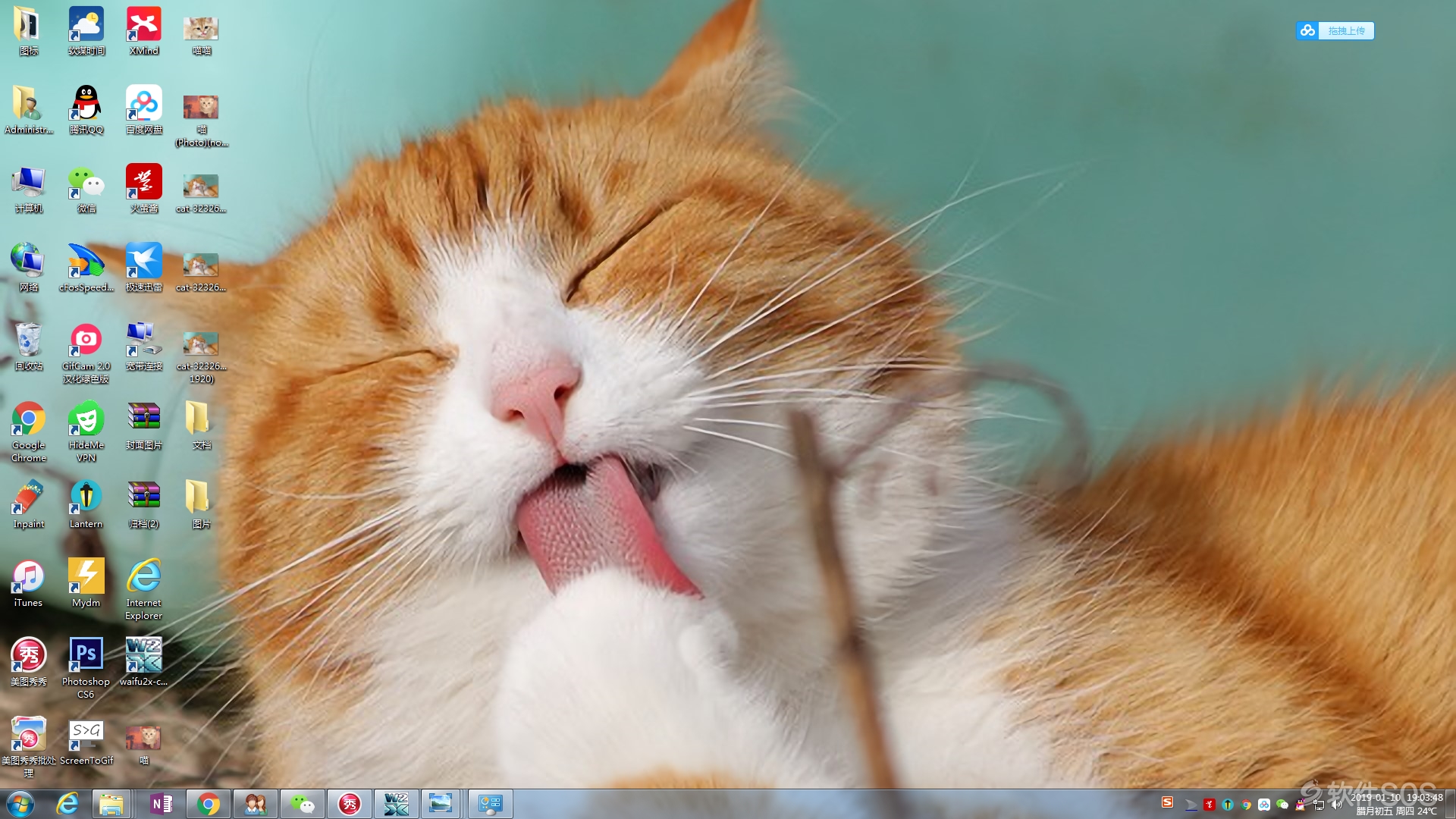1456x819 pixels.
Task: Launch Internet Explorer from the taskbar
Action: [x=67, y=804]
